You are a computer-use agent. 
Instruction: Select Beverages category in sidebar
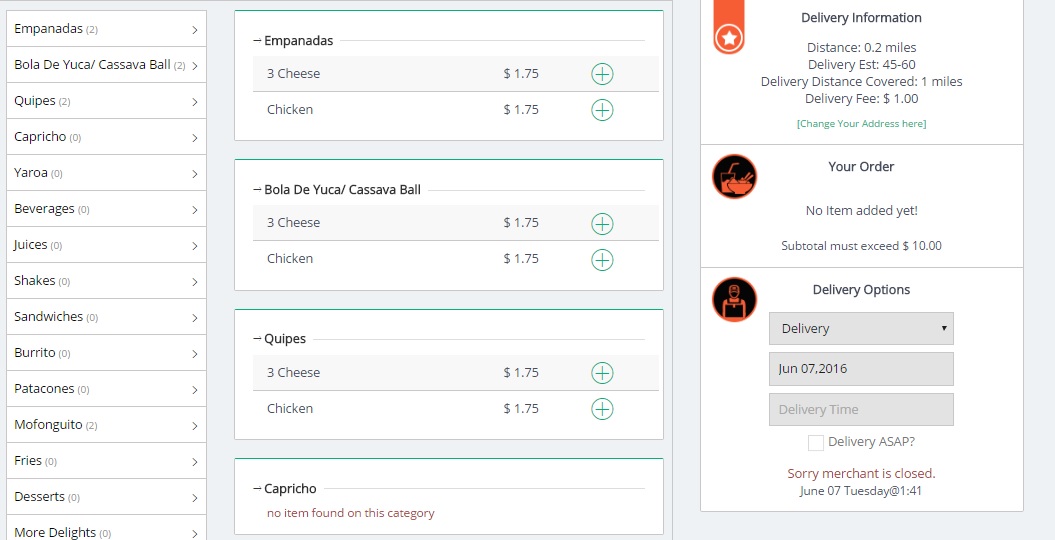point(106,209)
